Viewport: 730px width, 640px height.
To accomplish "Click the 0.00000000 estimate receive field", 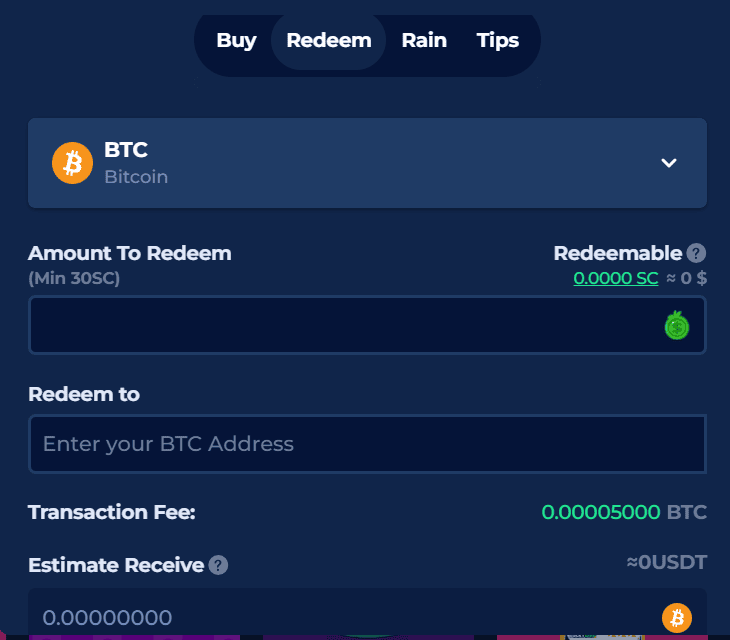I will coord(367,614).
